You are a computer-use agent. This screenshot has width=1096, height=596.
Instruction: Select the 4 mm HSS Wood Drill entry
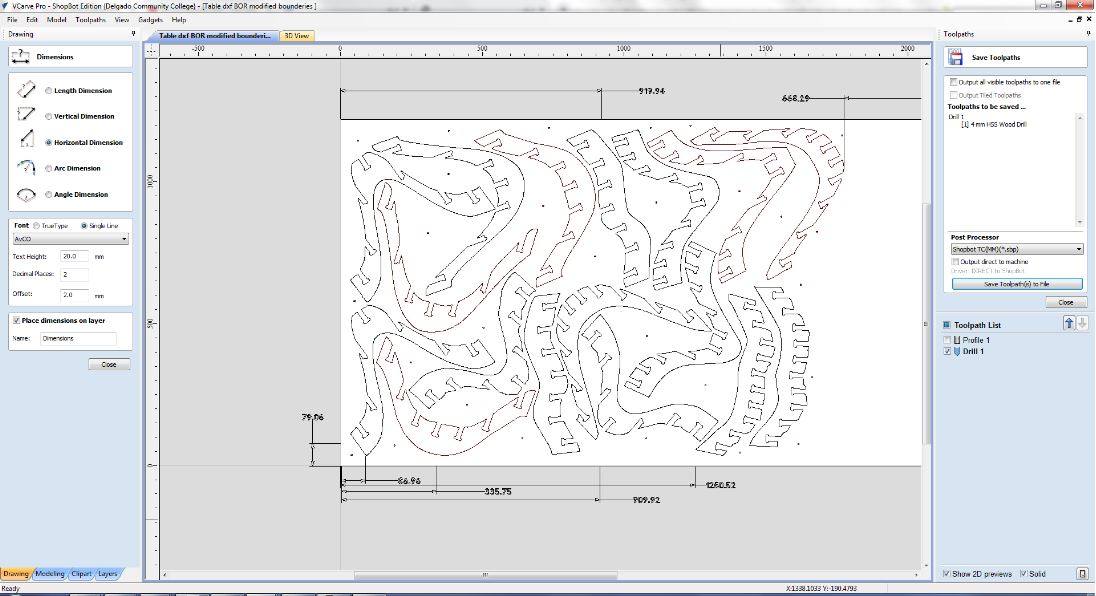coord(993,124)
